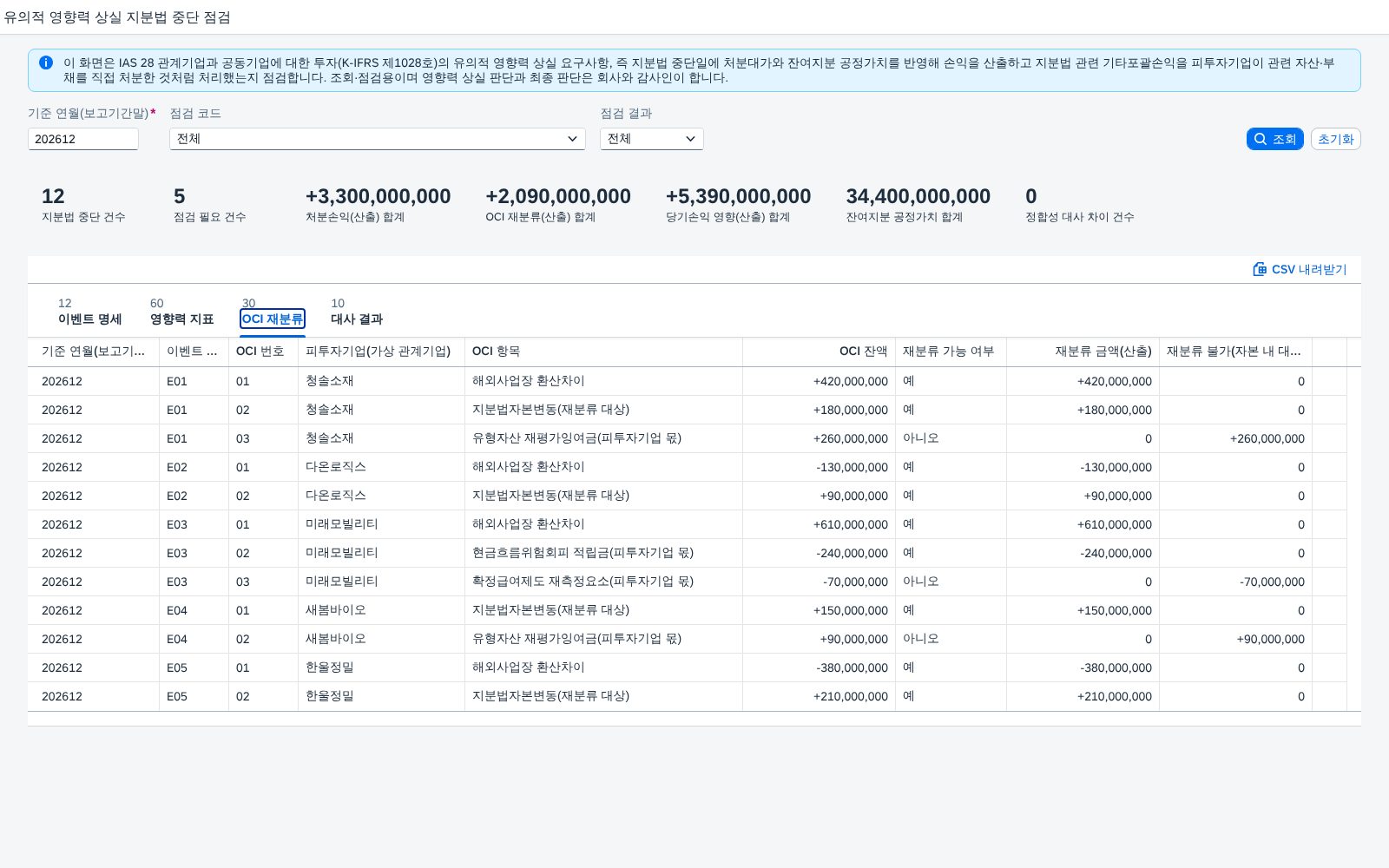Click +260,000,000 in 재분류 불가 column
1389x868 pixels.
point(1267,438)
